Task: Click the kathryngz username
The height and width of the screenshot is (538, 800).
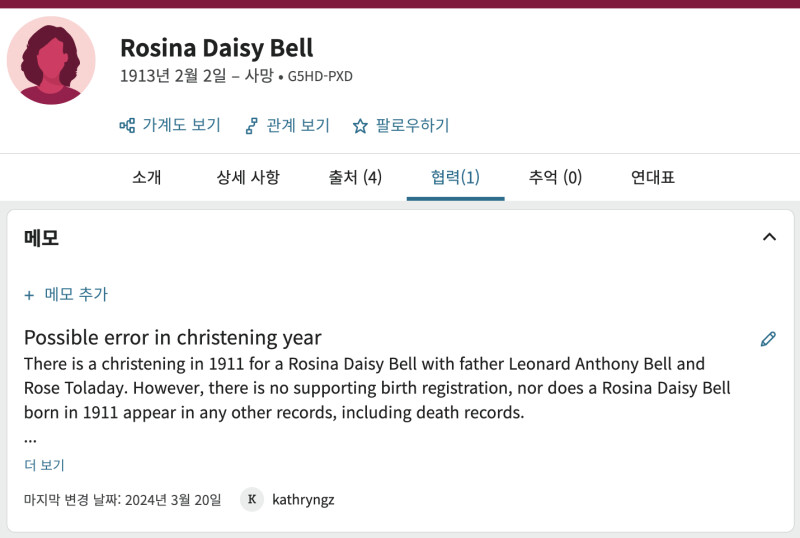Action: point(303,500)
